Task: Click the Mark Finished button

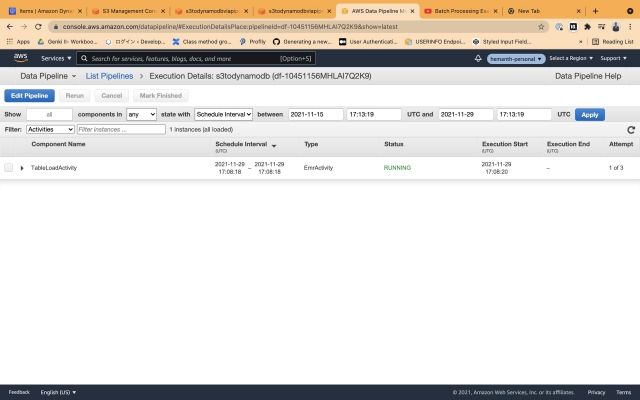Action: 161,96
